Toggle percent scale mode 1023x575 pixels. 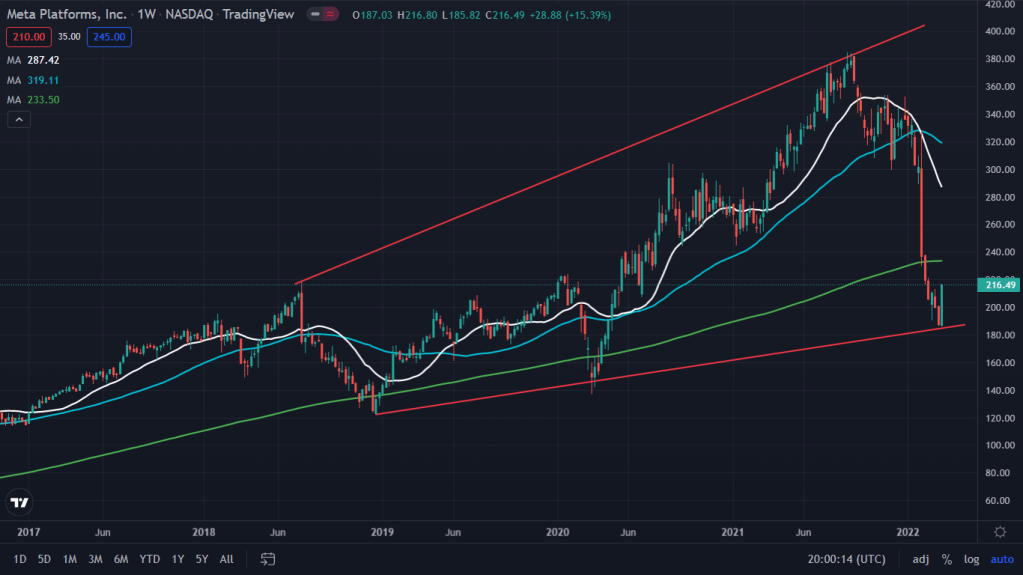coord(945,558)
